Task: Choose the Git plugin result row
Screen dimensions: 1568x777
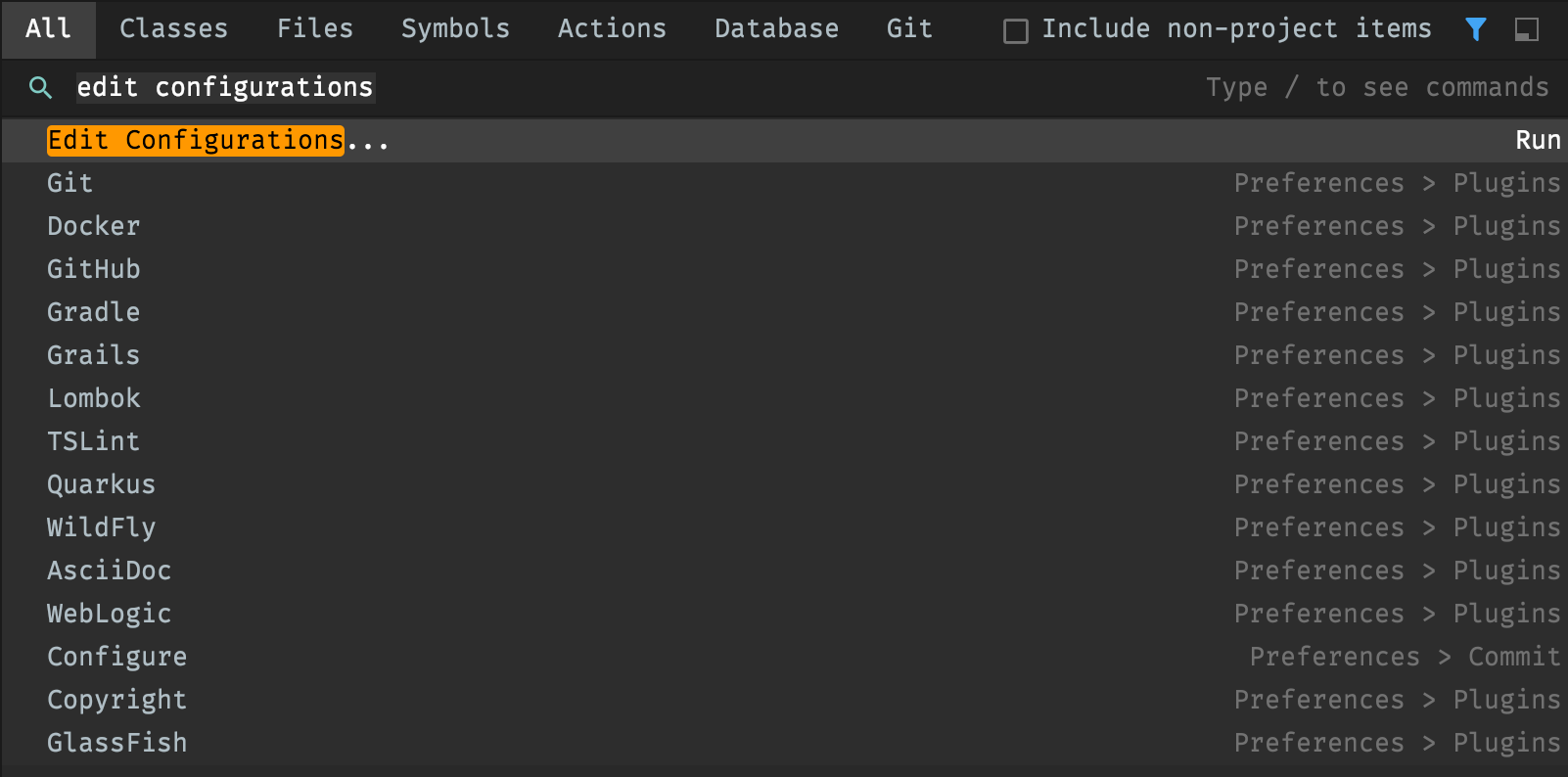Action: point(784,184)
